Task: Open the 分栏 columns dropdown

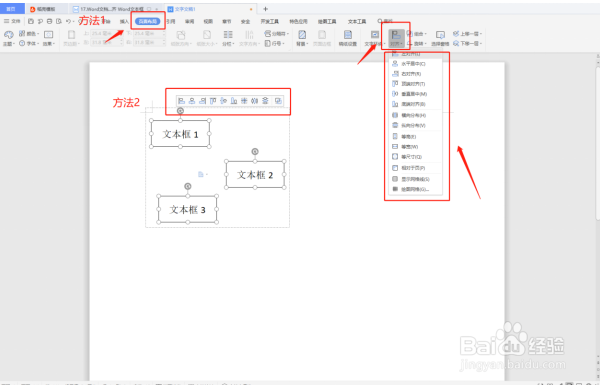Action: (228, 38)
